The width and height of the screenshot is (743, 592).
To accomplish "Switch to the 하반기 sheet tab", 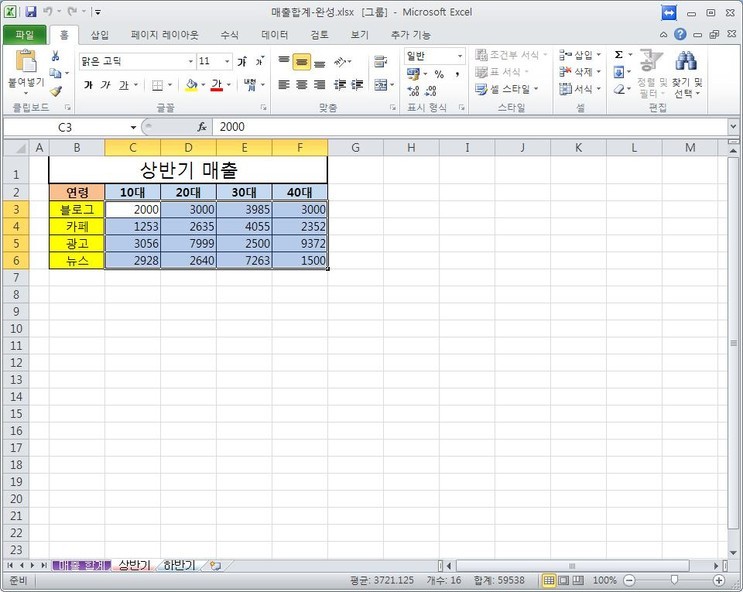I will pos(179,565).
